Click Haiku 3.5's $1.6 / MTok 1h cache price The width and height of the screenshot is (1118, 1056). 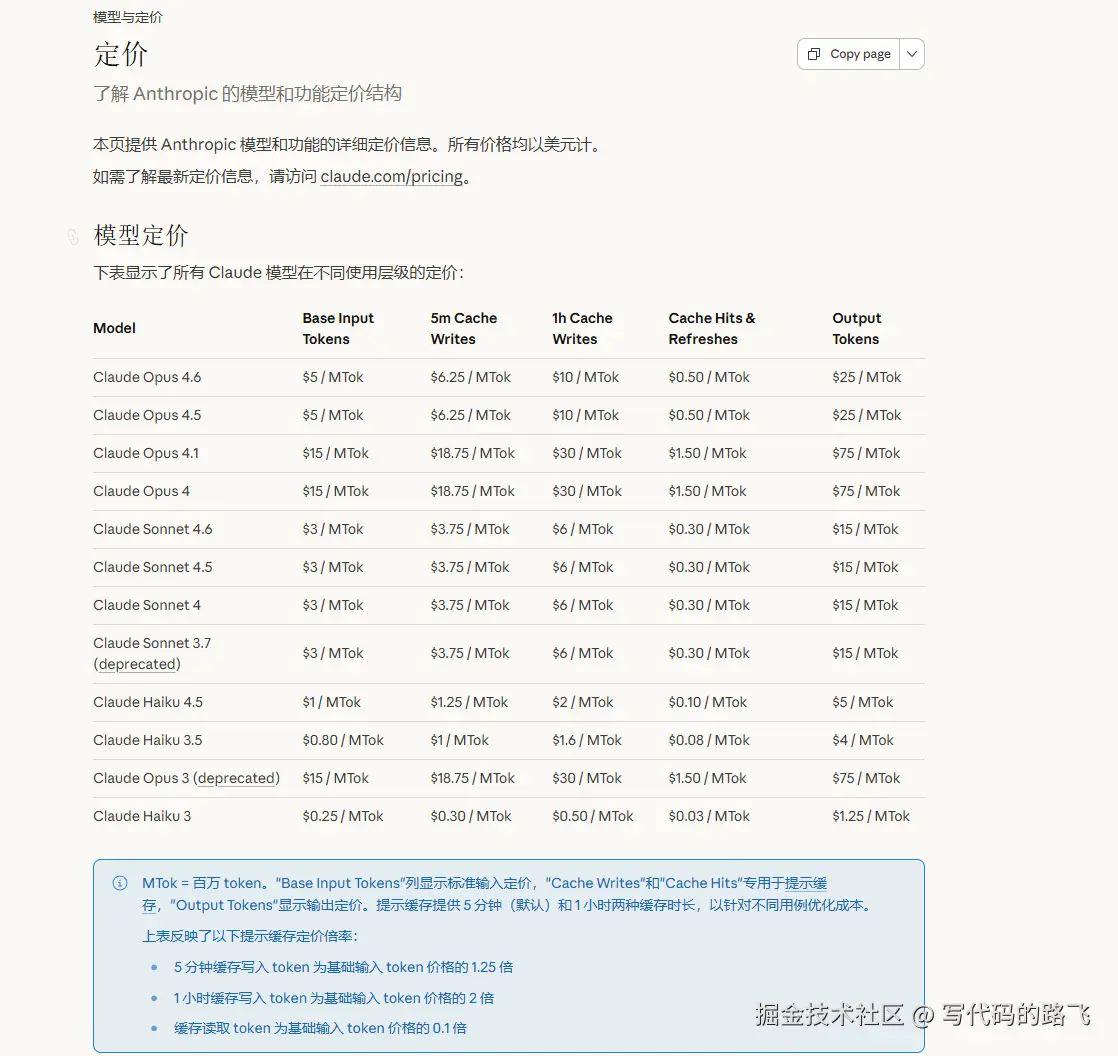click(x=587, y=740)
